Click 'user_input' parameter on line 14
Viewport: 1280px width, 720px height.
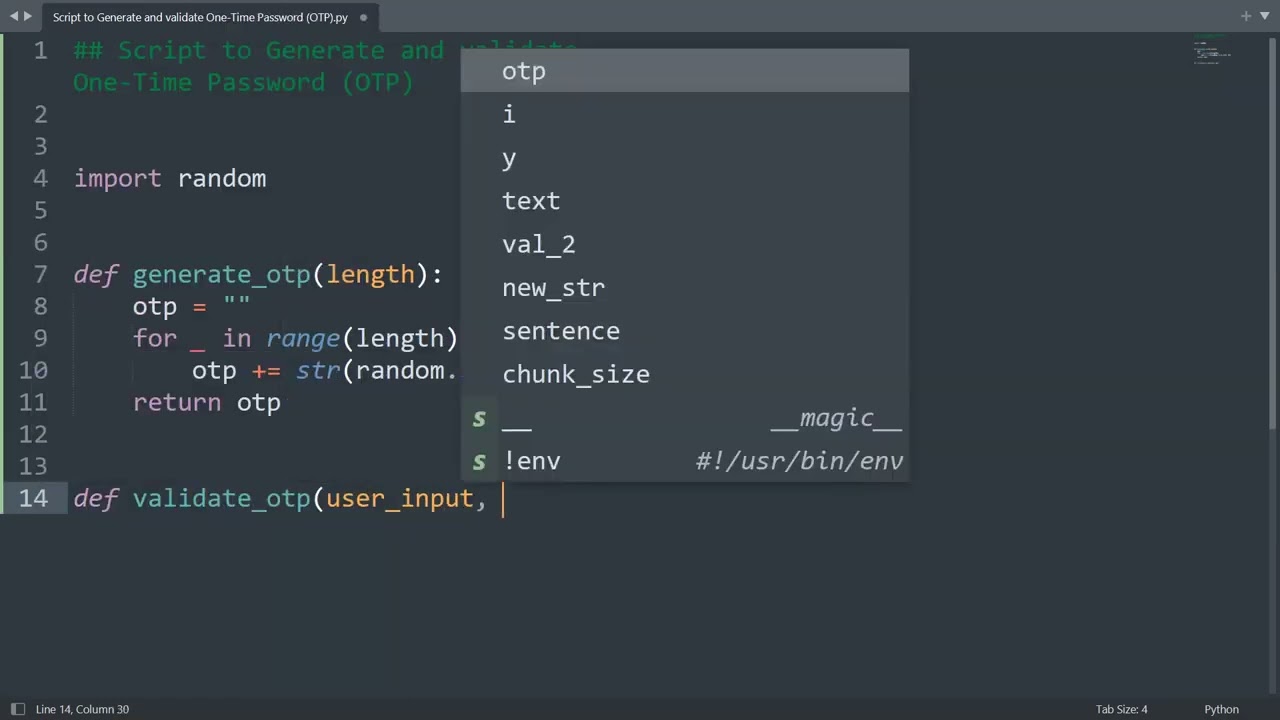click(x=400, y=499)
